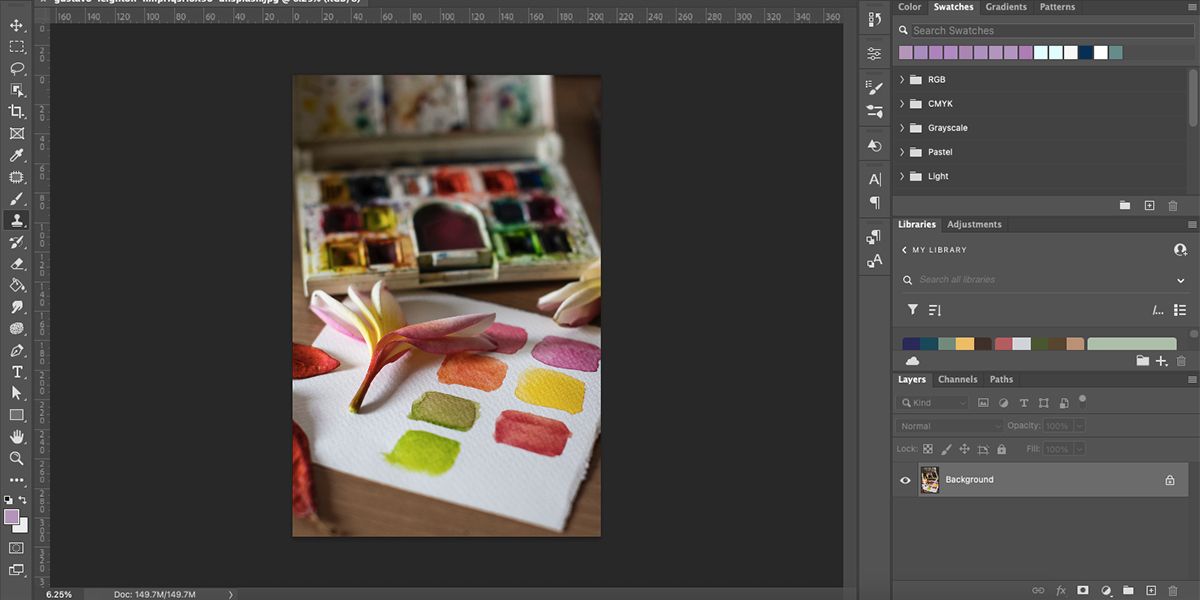Switch to the Paths tab

pos(1001,380)
